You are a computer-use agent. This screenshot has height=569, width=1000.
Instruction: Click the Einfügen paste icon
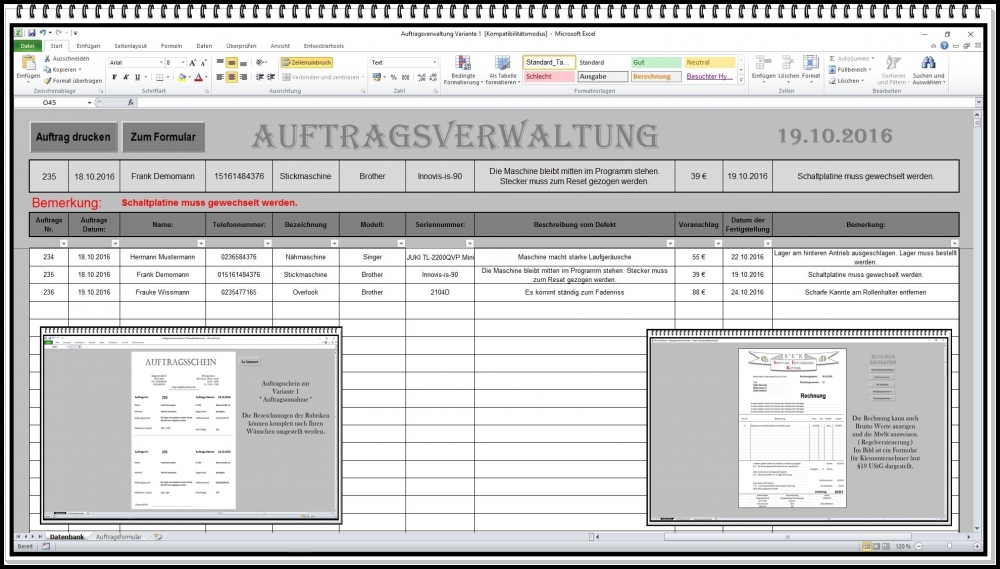[x=28, y=64]
